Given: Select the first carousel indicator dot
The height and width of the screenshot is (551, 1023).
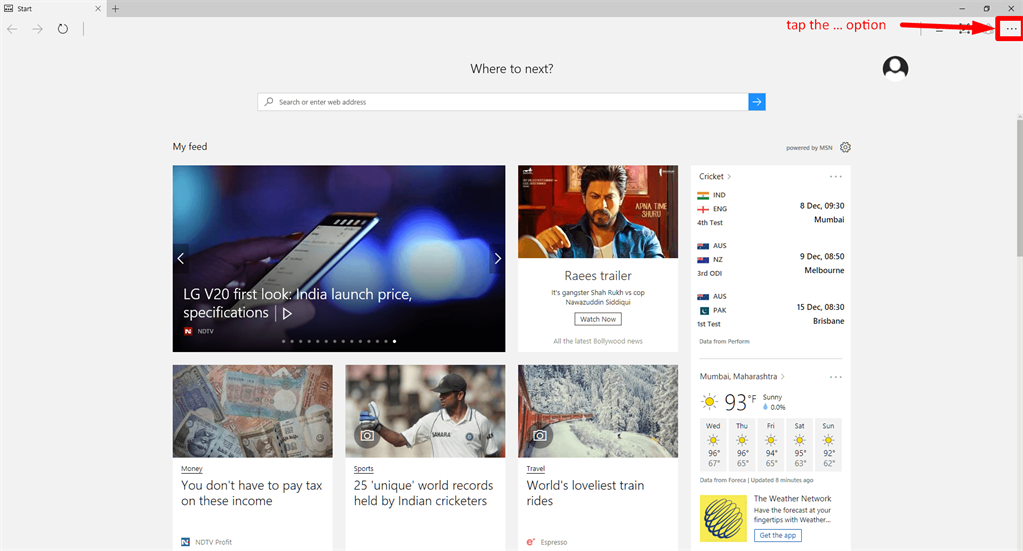Looking at the screenshot, I should click(283, 341).
